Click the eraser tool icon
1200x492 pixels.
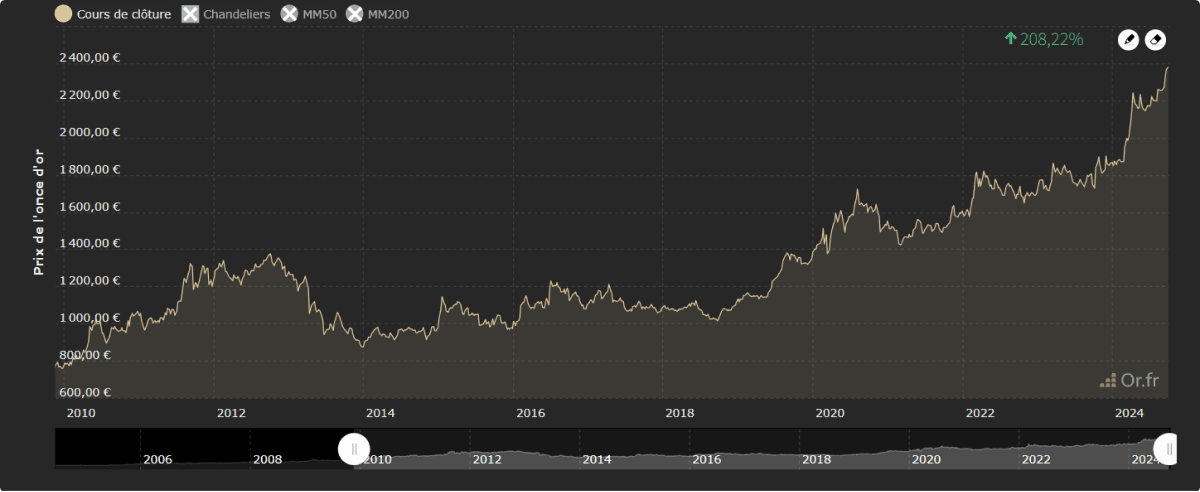(x=1155, y=40)
